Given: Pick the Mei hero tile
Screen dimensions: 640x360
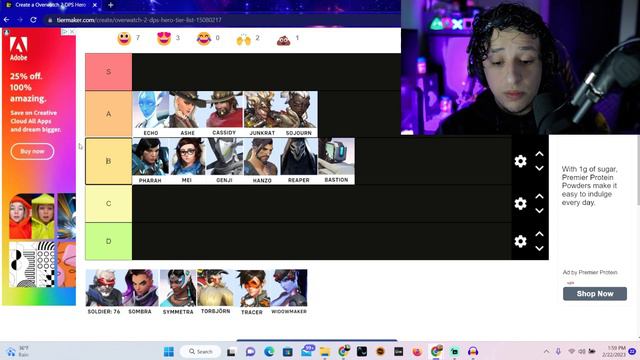Looking at the screenshot, I should 188,161.
